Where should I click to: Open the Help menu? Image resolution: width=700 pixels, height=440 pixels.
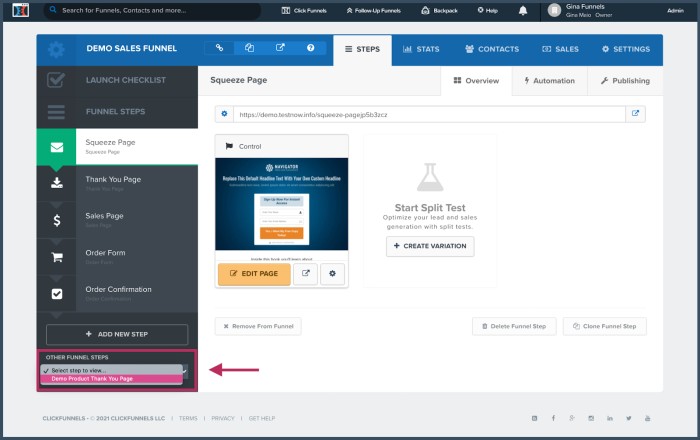click(x=488, y=10)
